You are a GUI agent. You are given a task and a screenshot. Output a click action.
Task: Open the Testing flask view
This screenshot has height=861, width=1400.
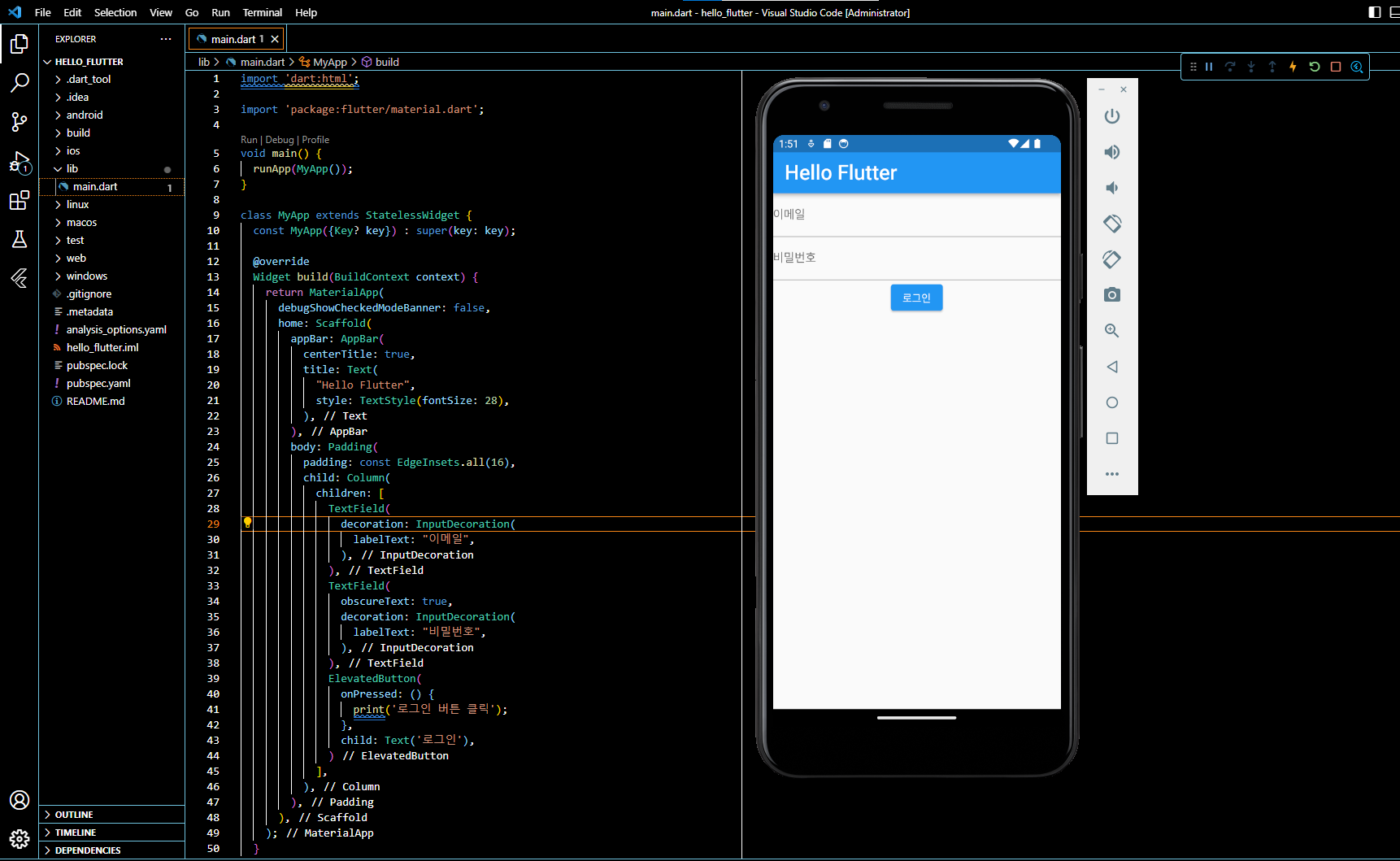(20, 239)
